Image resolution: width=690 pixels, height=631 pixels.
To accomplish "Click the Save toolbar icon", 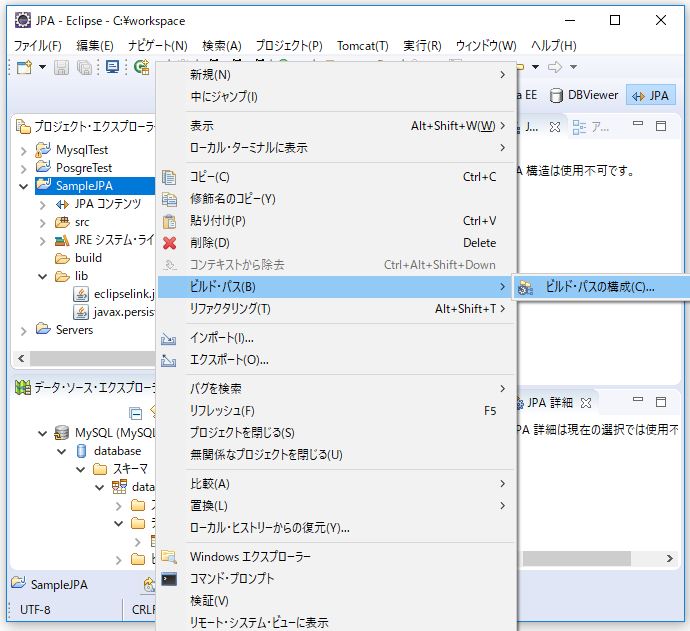I will pos(62,67).
